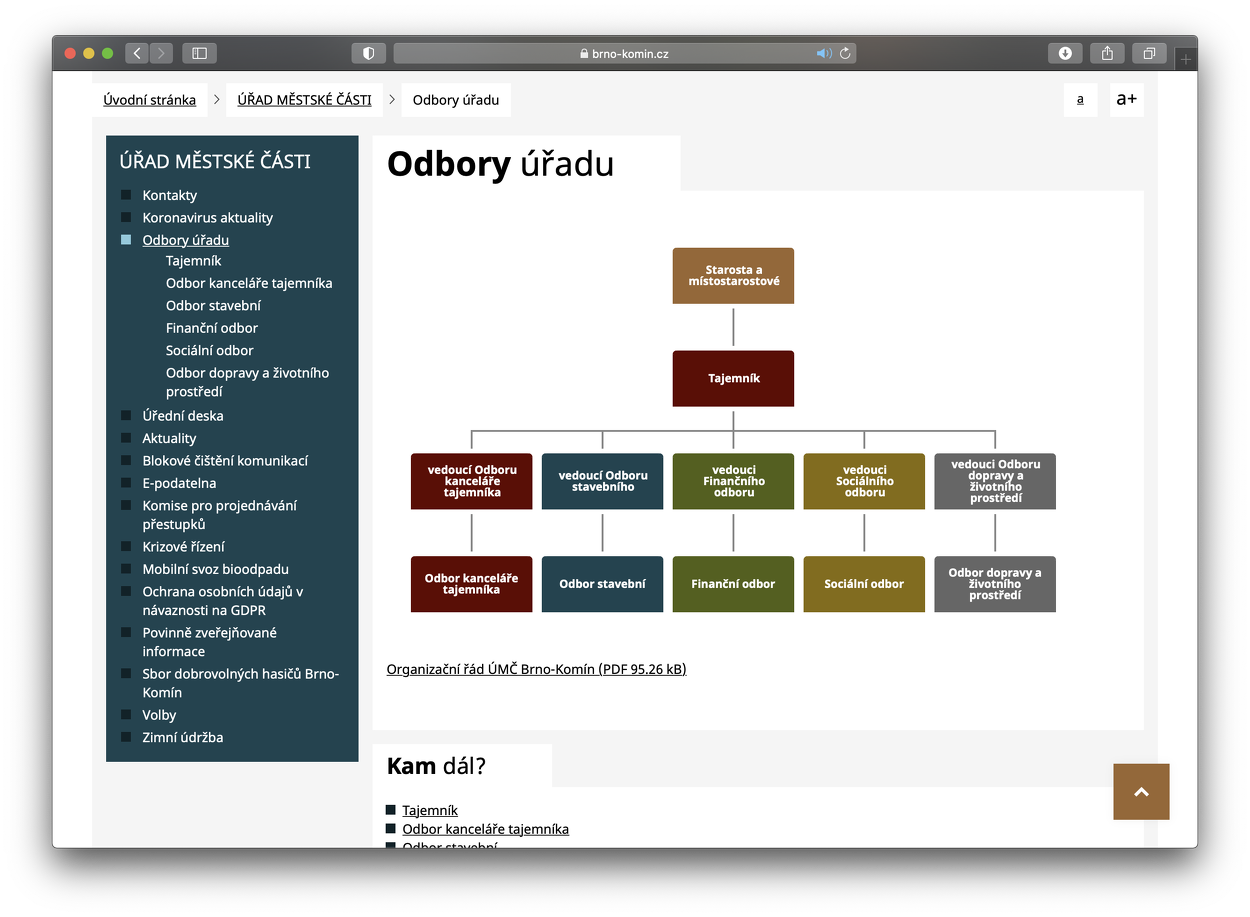
Task: Open Úřední deska in sidebar menu
Action: click(x=182, y=416)
